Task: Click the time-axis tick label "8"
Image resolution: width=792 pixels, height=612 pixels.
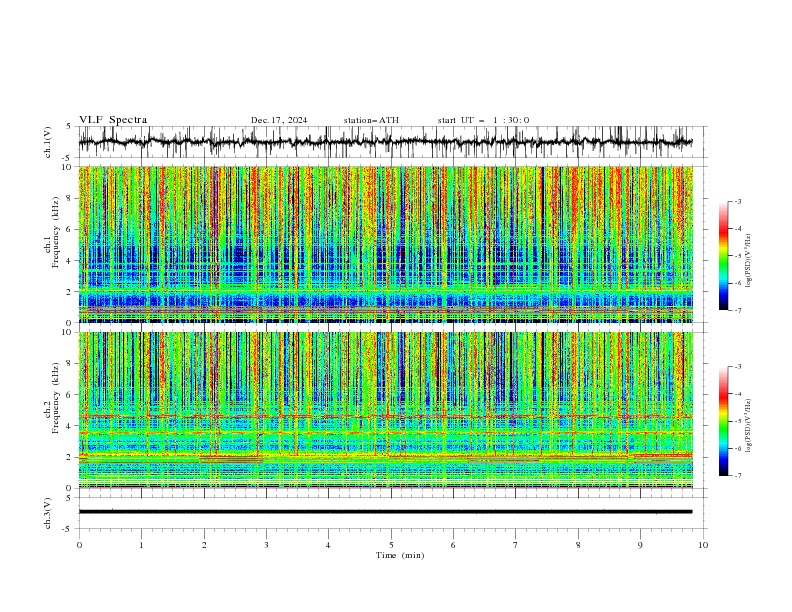Action: pos(578,545)
